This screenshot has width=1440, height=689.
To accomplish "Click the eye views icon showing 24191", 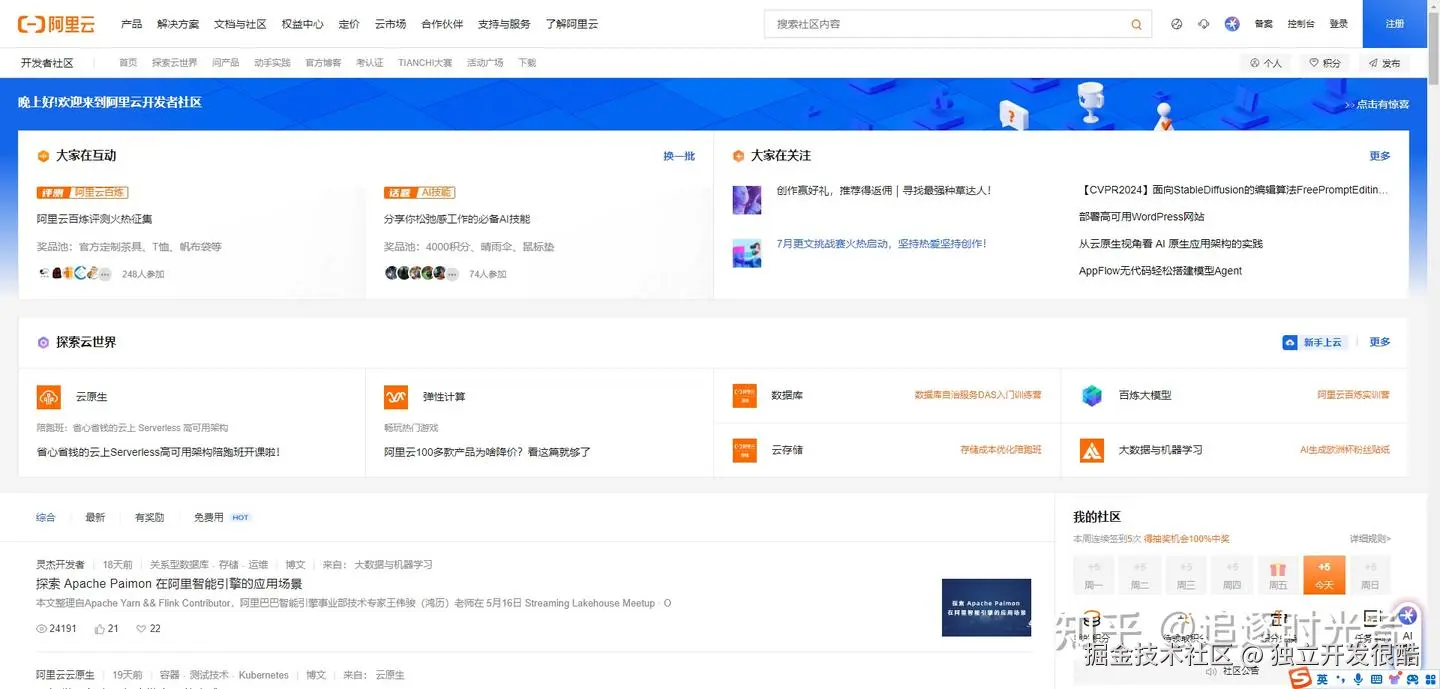I will point(42,629).
